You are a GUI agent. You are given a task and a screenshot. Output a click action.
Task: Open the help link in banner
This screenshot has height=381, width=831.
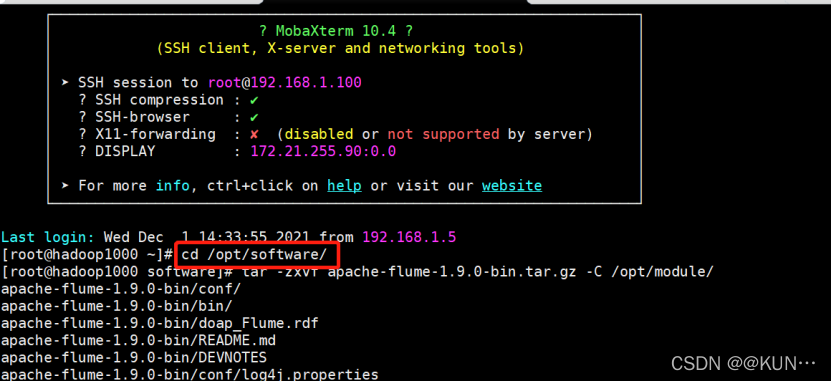[344, 186]
